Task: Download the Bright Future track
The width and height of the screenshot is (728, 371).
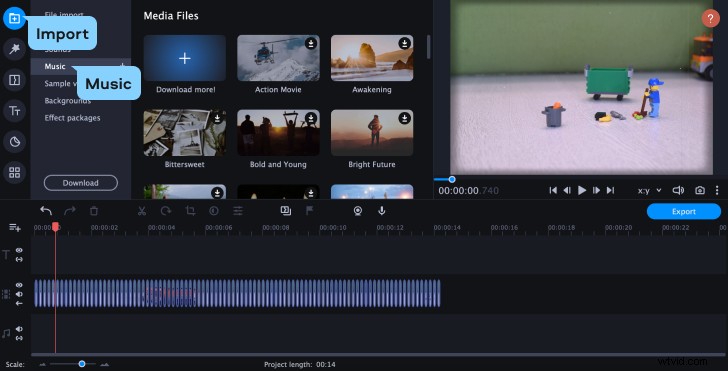Action: [404, 118]
